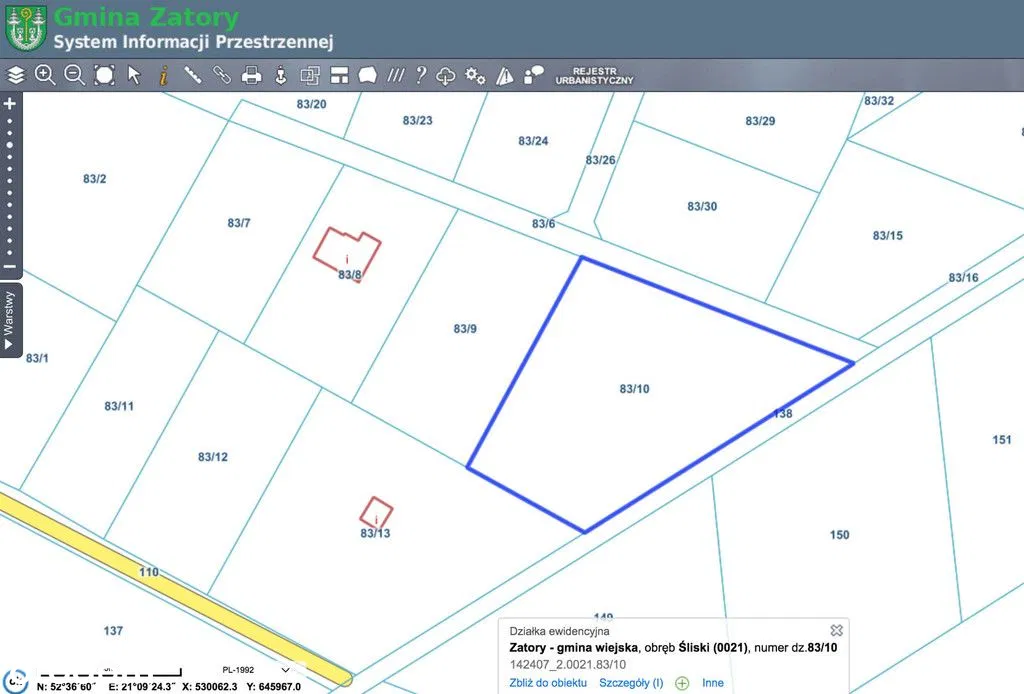Click parcel label 83/9 on the map

pos(465,328)
